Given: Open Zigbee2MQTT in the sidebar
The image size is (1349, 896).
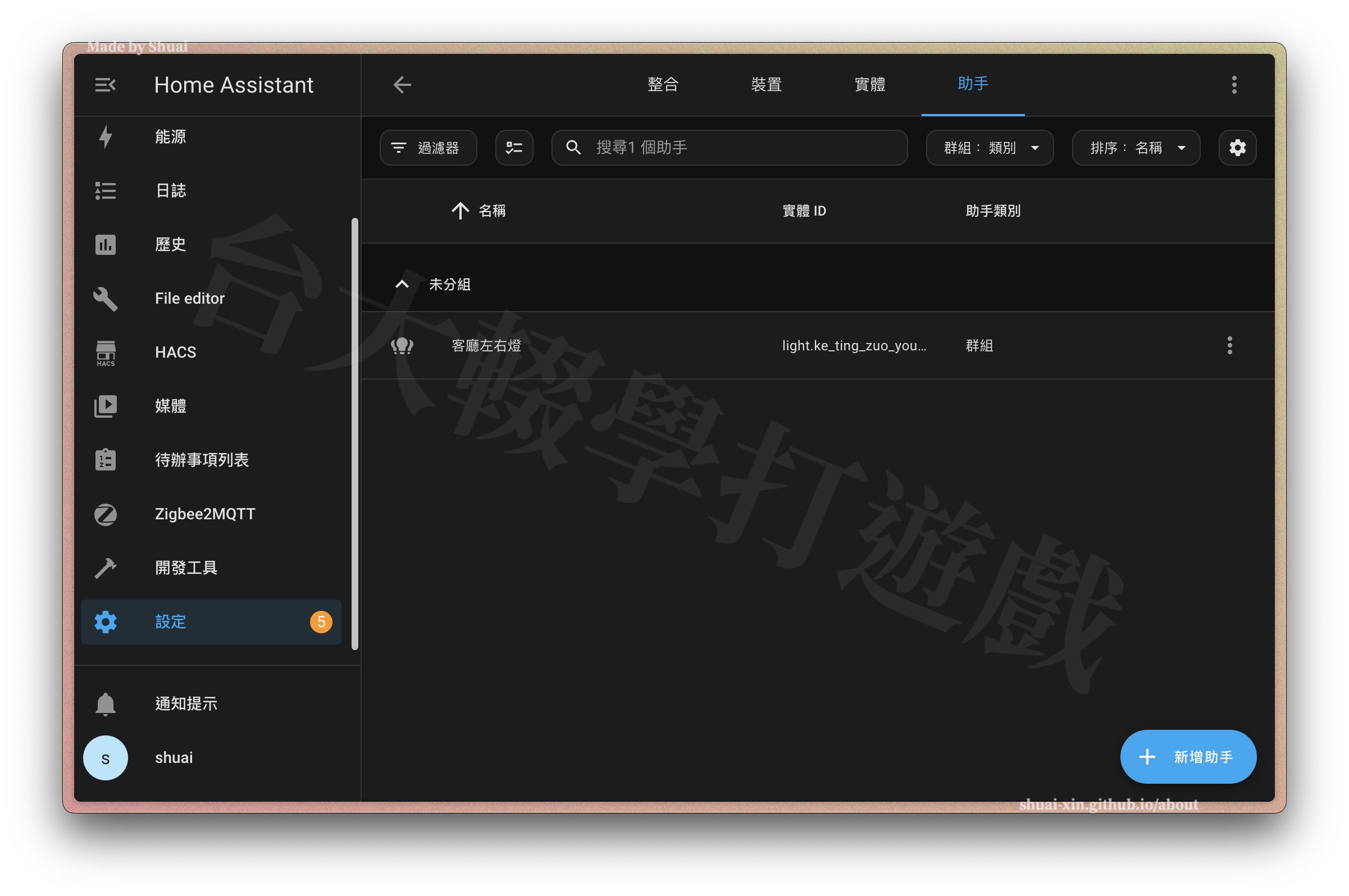Looking at the screenshot, I should (211, 514).
